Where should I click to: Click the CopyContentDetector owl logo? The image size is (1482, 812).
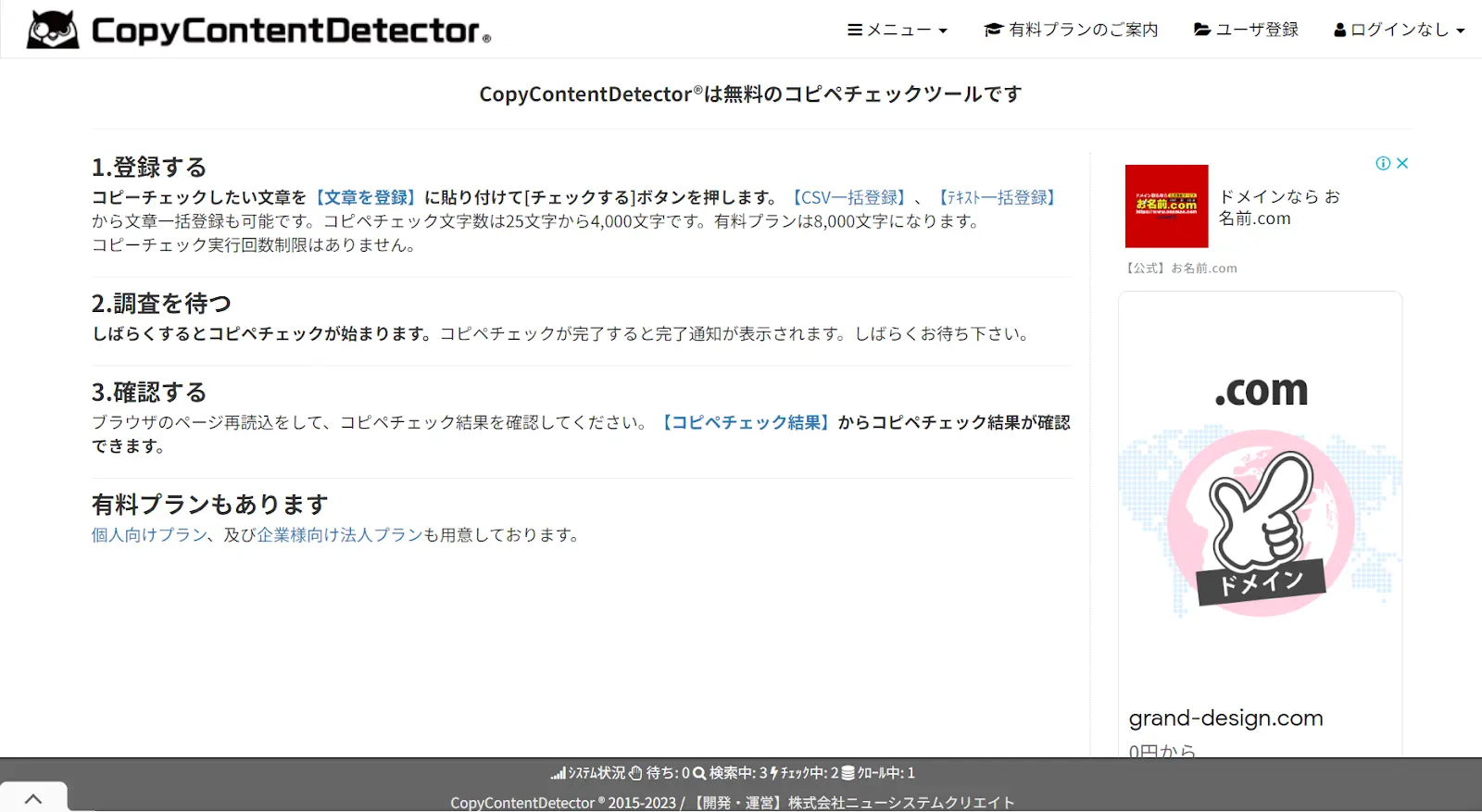pyautogui.click(x=53, y=30)
